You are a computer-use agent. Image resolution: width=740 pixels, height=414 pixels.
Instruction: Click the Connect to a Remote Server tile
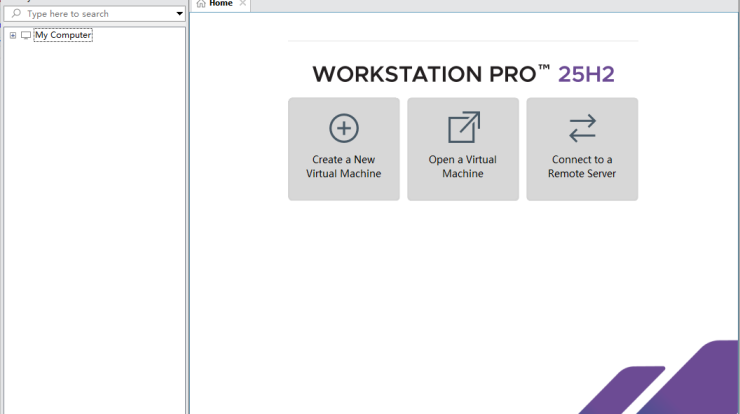[x=582, y=149]
